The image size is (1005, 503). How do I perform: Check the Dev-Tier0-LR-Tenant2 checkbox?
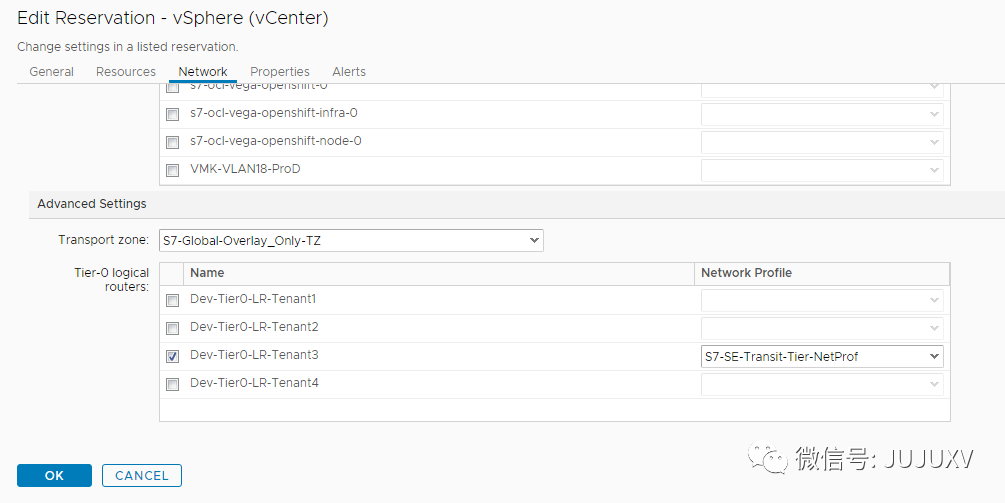(172, 329)
